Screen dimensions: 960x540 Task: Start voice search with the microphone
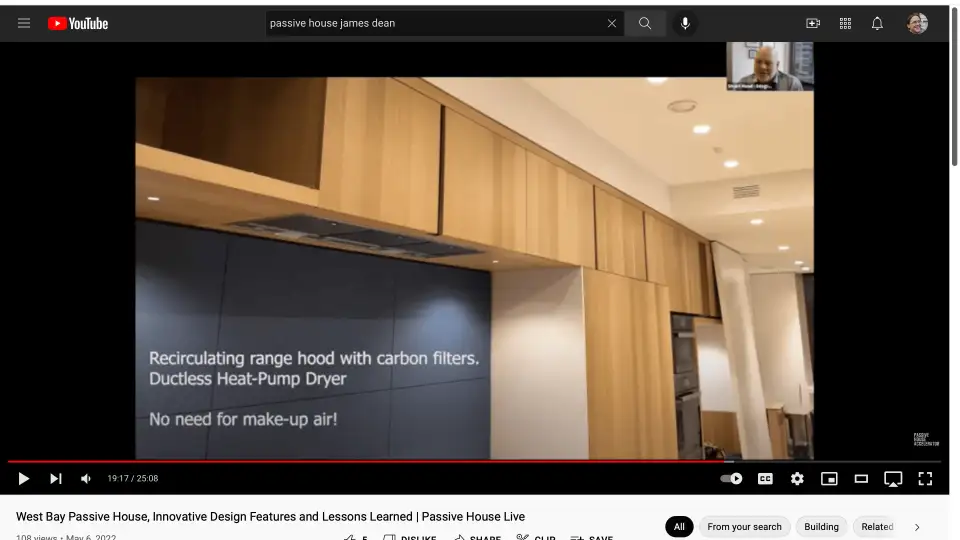pyautogui.click(x=685, y=23)
